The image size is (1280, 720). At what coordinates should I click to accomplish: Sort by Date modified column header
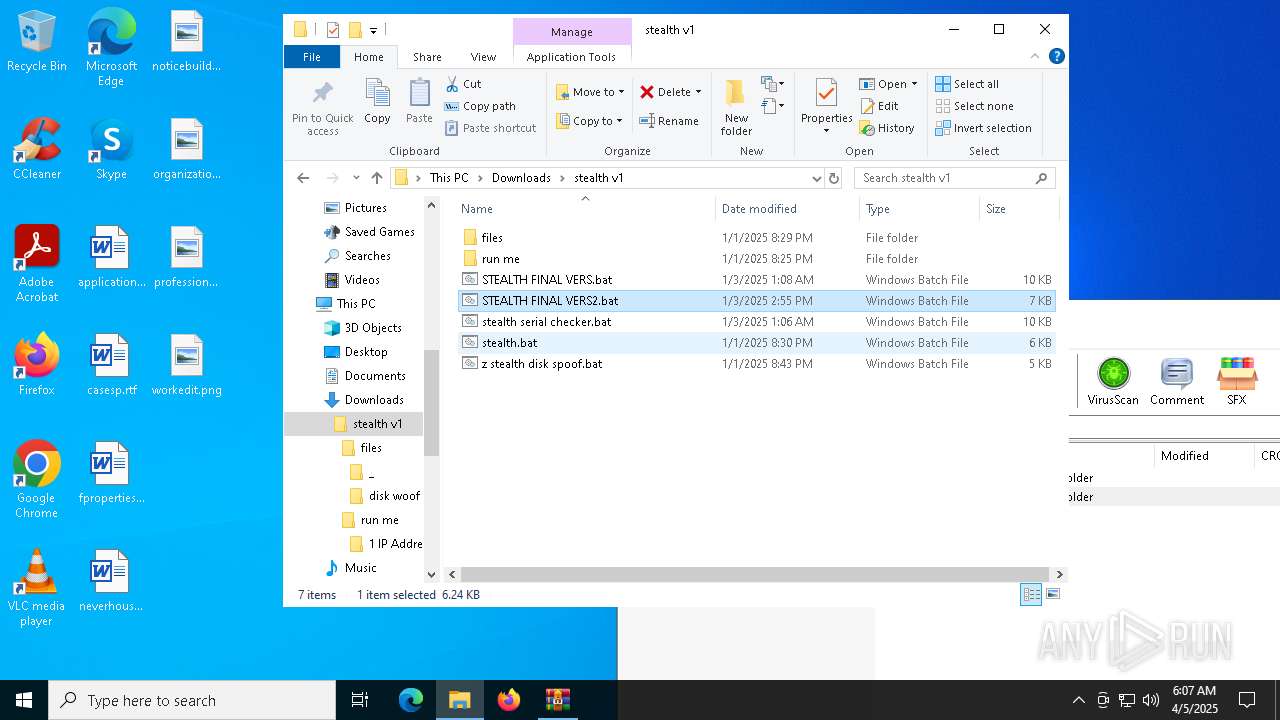point(787,209)
